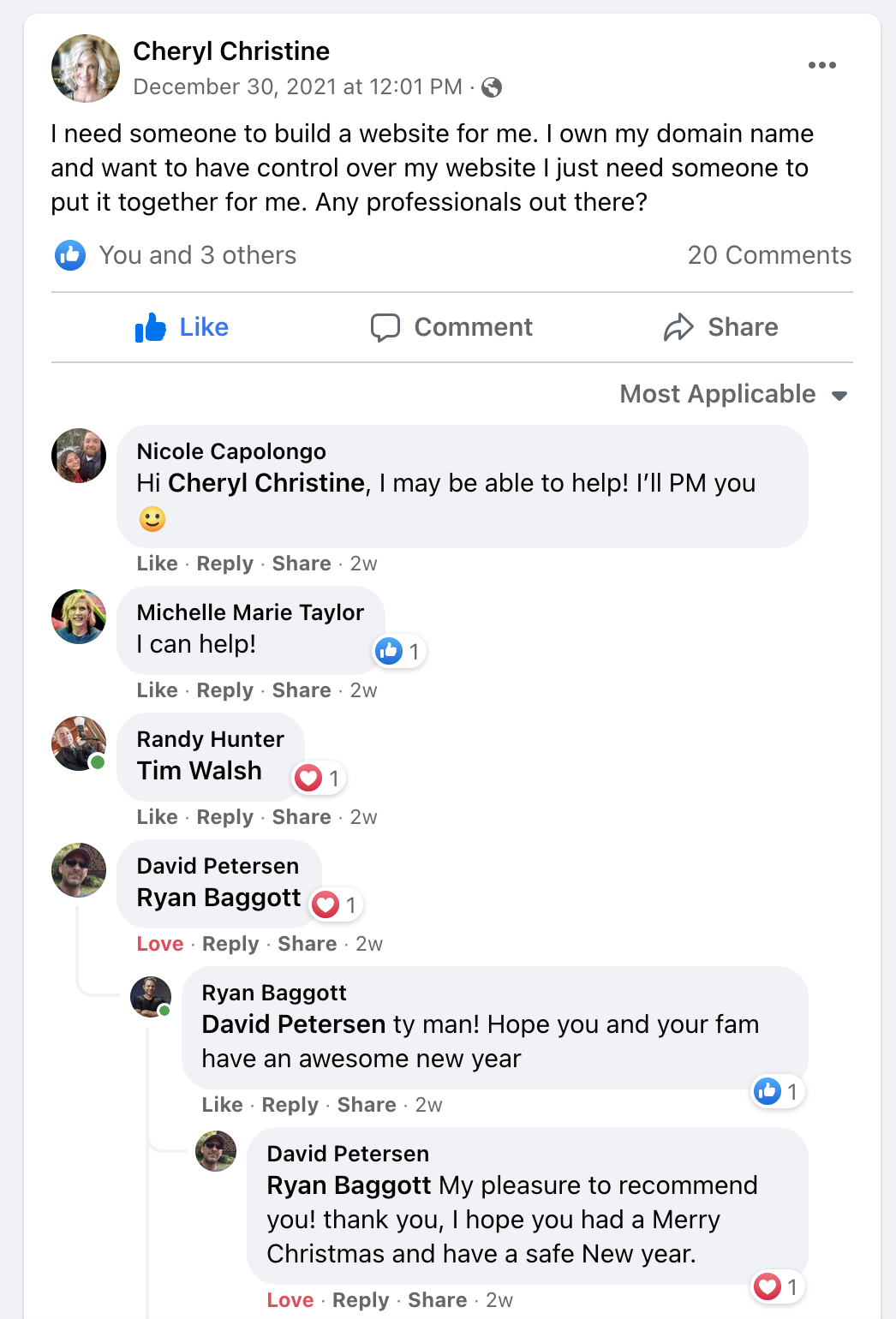
Task: Open the Most Applicable sorting dropdown
Action: [x=733, y=394]
